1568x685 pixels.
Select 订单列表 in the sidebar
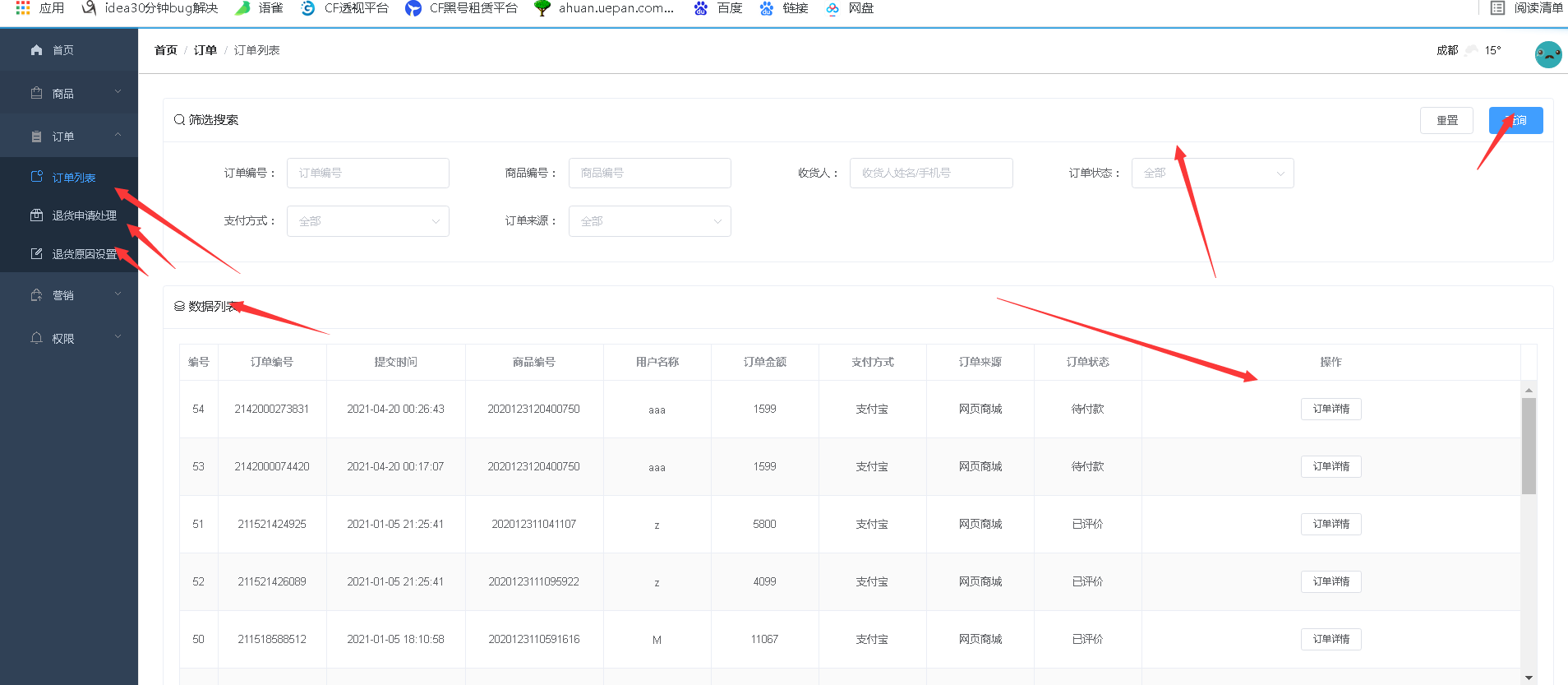pyautogui.click(x=69, y=177)
